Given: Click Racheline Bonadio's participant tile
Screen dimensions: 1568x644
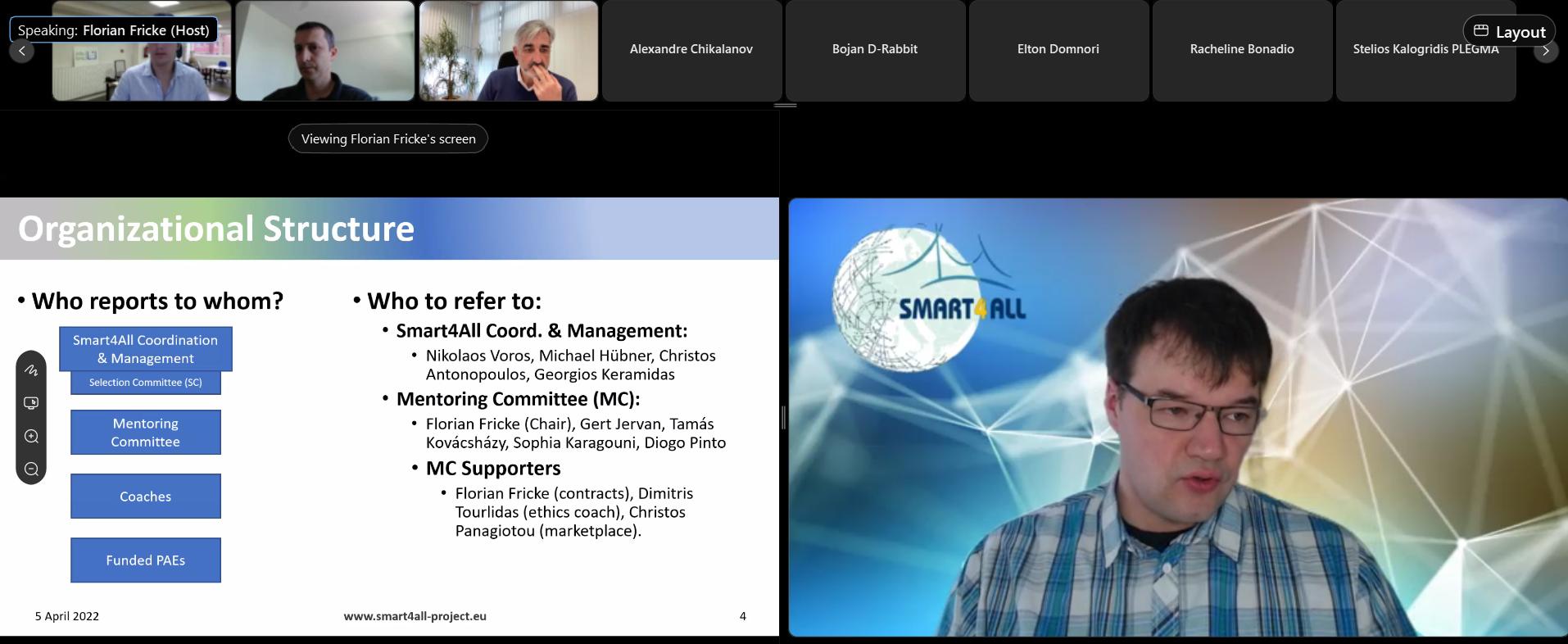Looking at the screenshot, I should pyautogui.click(x=1242, y=51).
